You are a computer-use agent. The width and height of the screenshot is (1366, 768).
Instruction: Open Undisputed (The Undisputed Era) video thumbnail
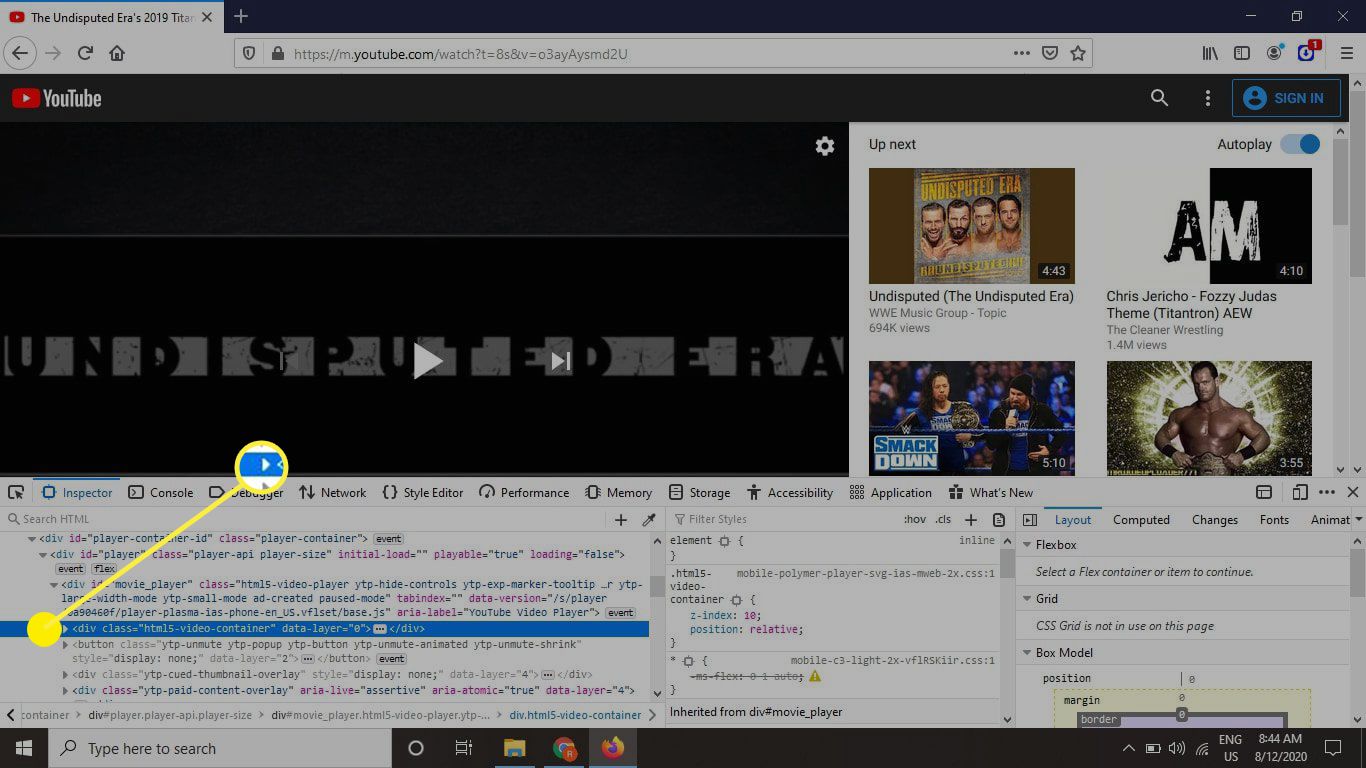click(972, 226)
